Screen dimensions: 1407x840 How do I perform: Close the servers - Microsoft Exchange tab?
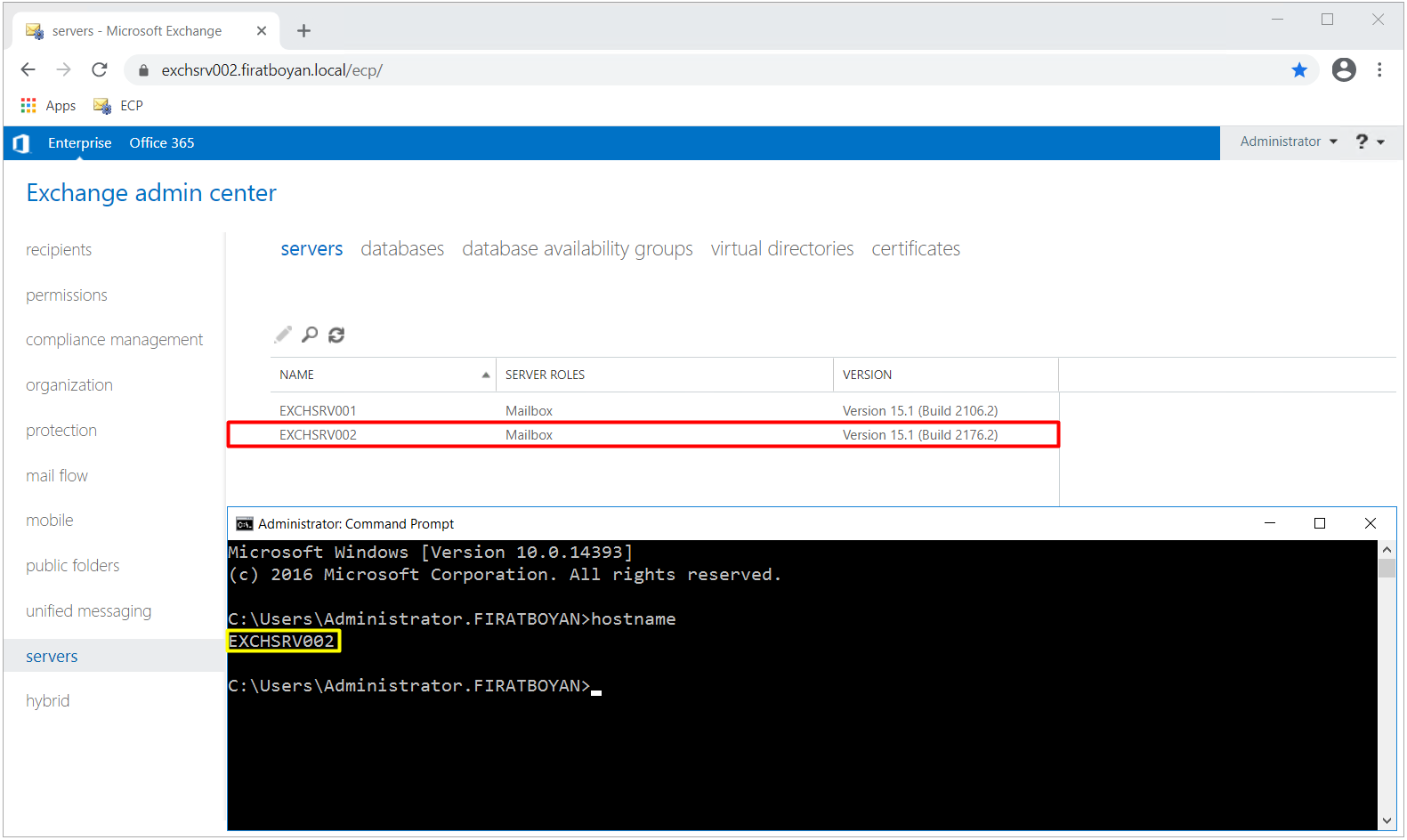[x=262, y=31]
